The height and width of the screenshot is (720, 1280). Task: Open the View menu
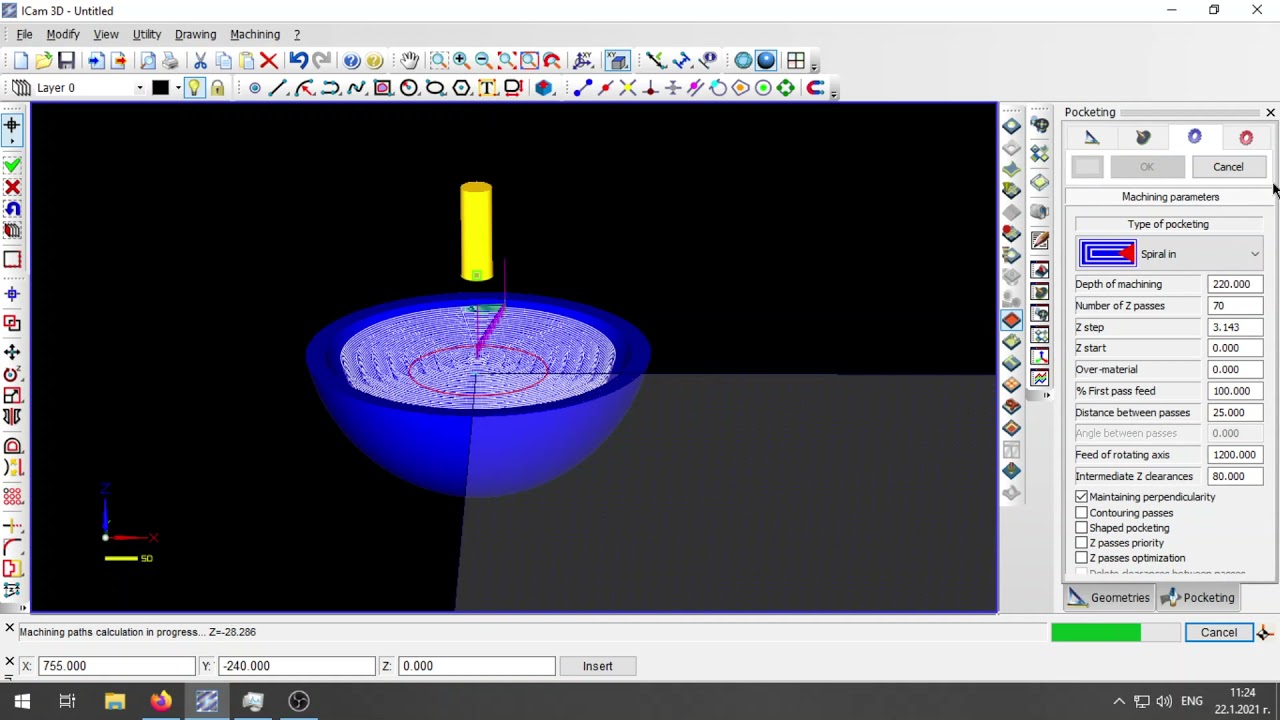click(x=106, y=34)
